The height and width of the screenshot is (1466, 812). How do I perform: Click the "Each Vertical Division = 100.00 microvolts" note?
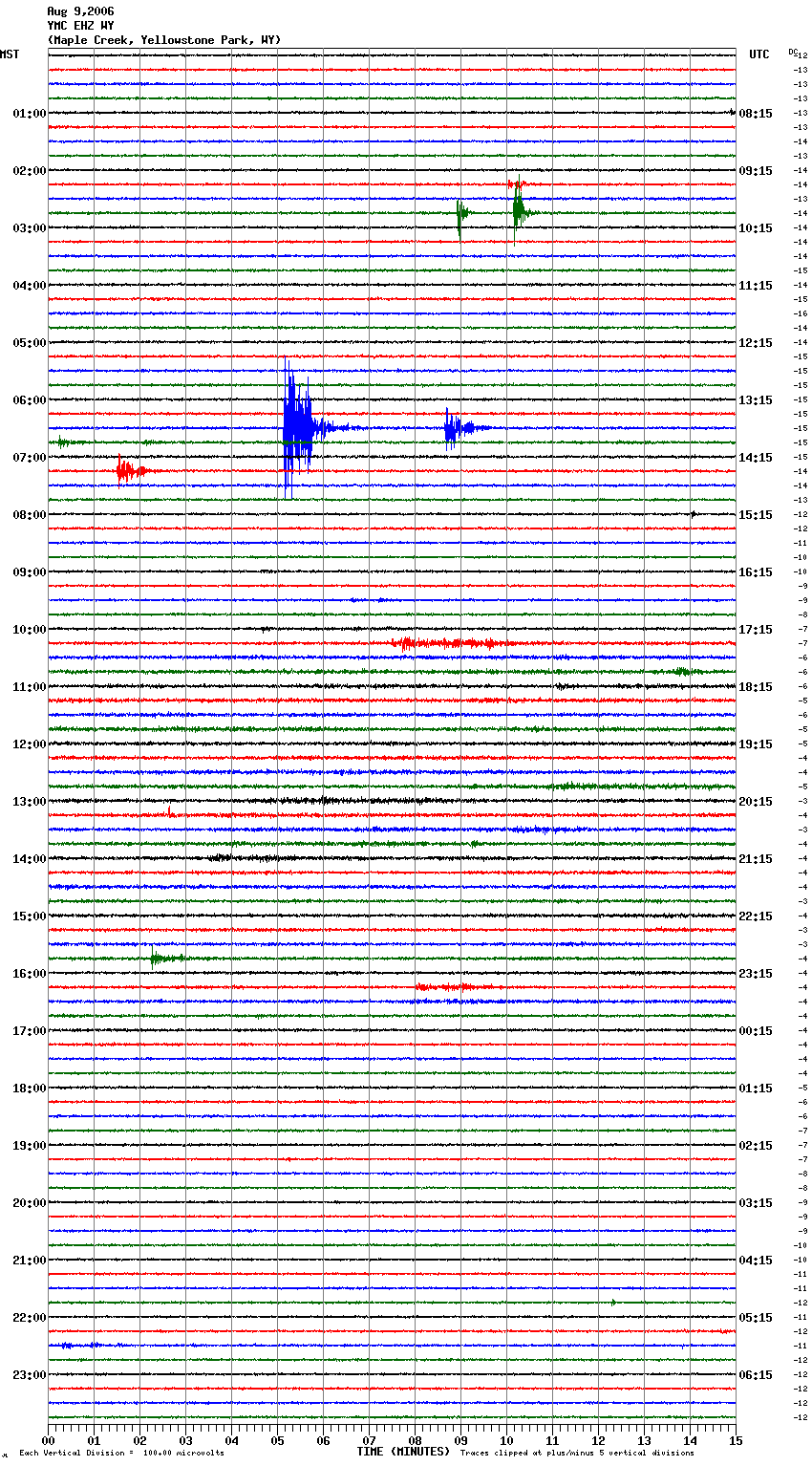(x=121, y=1454)
